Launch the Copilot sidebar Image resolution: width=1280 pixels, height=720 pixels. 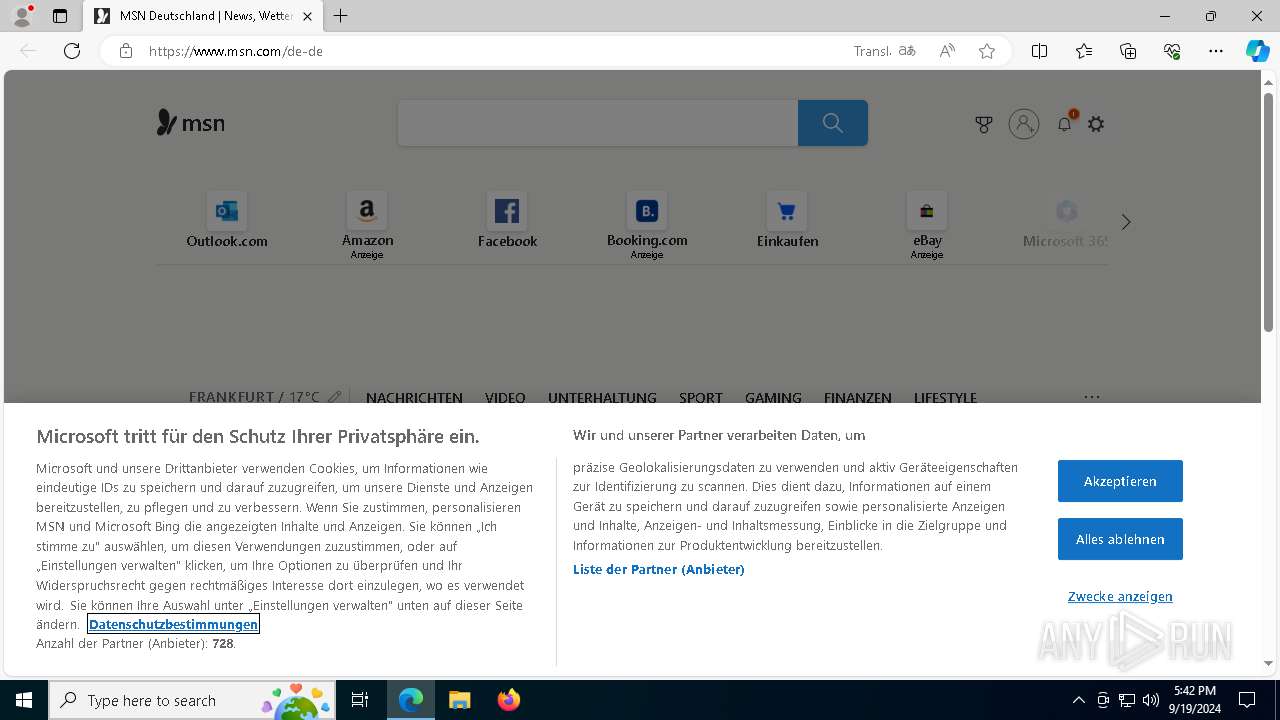pos(1258,51)
